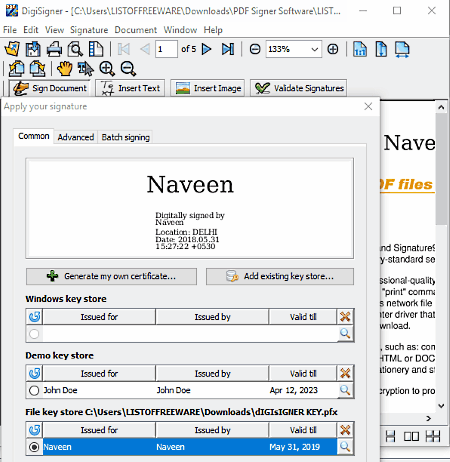Open the Window menu

tap(180, 30)
